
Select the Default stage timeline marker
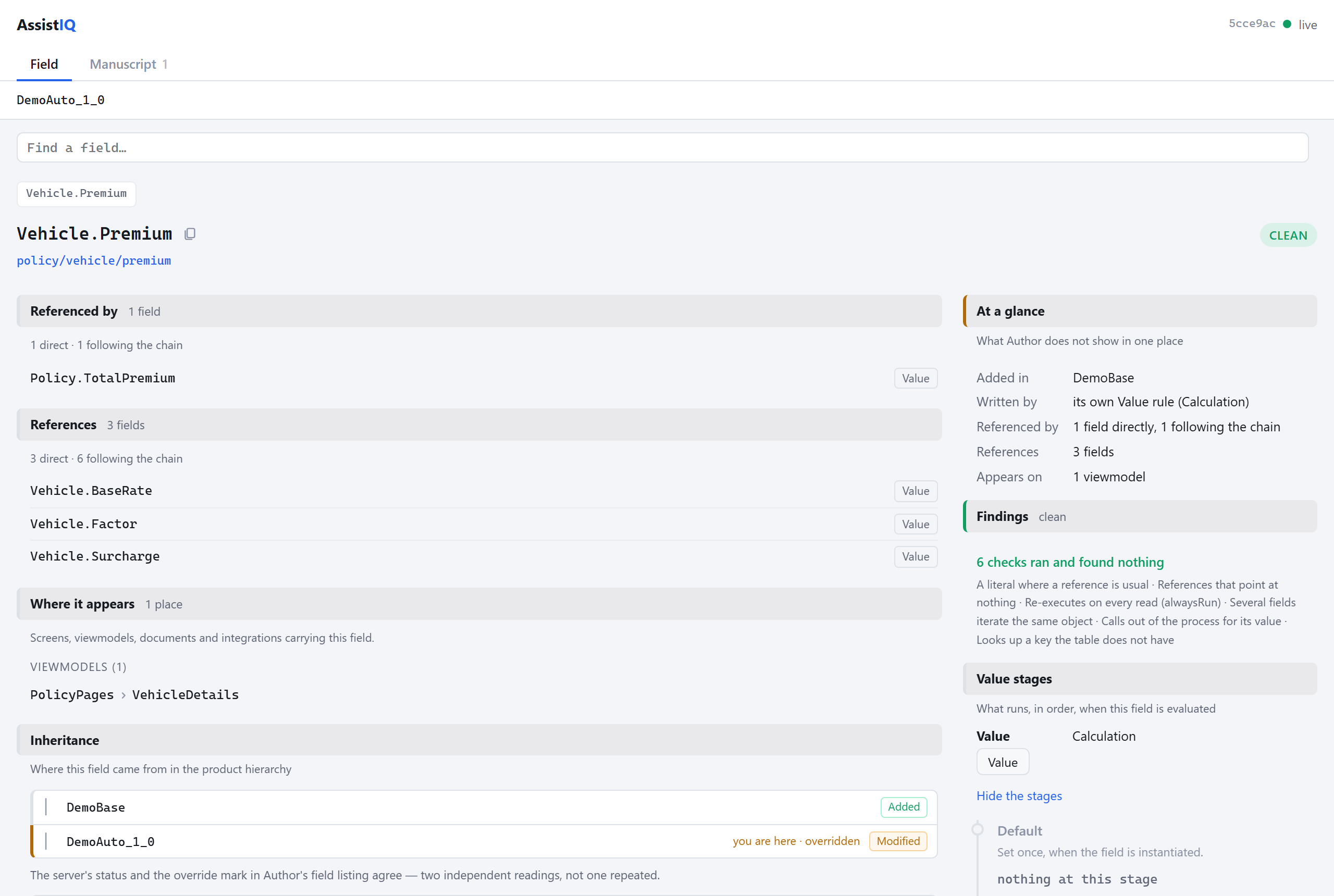(978, 829)
